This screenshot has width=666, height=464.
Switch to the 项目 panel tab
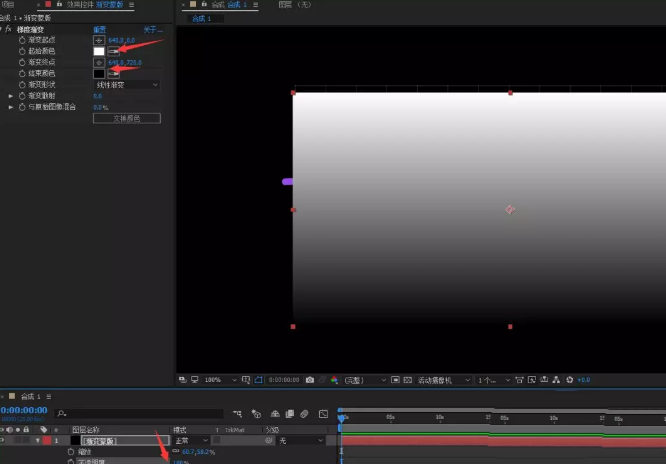(x=8, y=5)
